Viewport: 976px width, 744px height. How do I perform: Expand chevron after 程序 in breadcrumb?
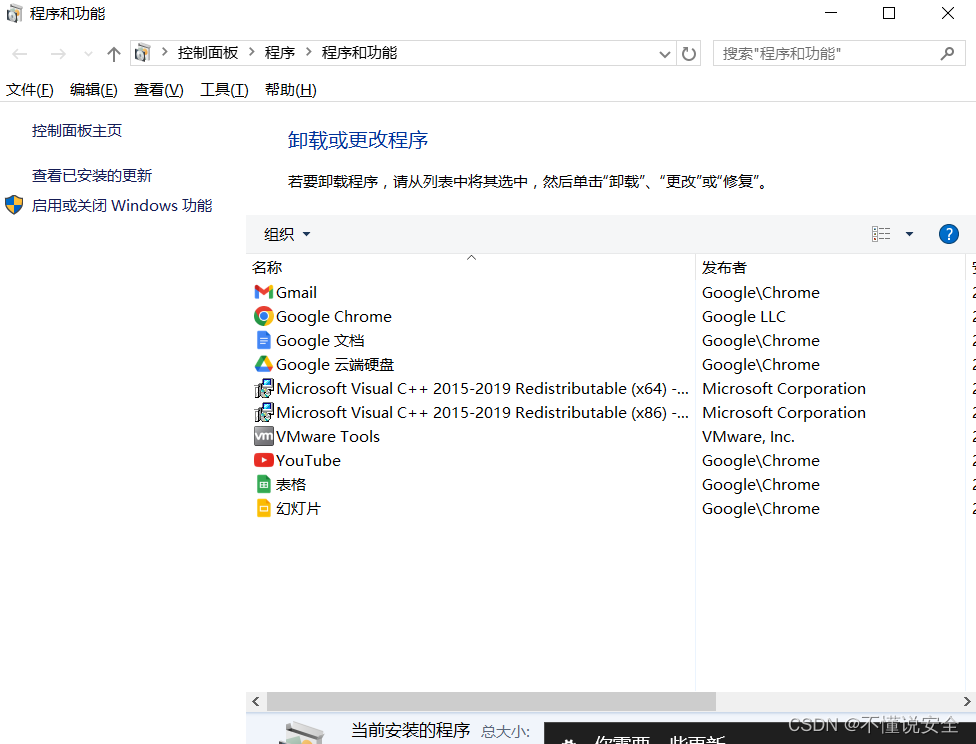[308, 52]
